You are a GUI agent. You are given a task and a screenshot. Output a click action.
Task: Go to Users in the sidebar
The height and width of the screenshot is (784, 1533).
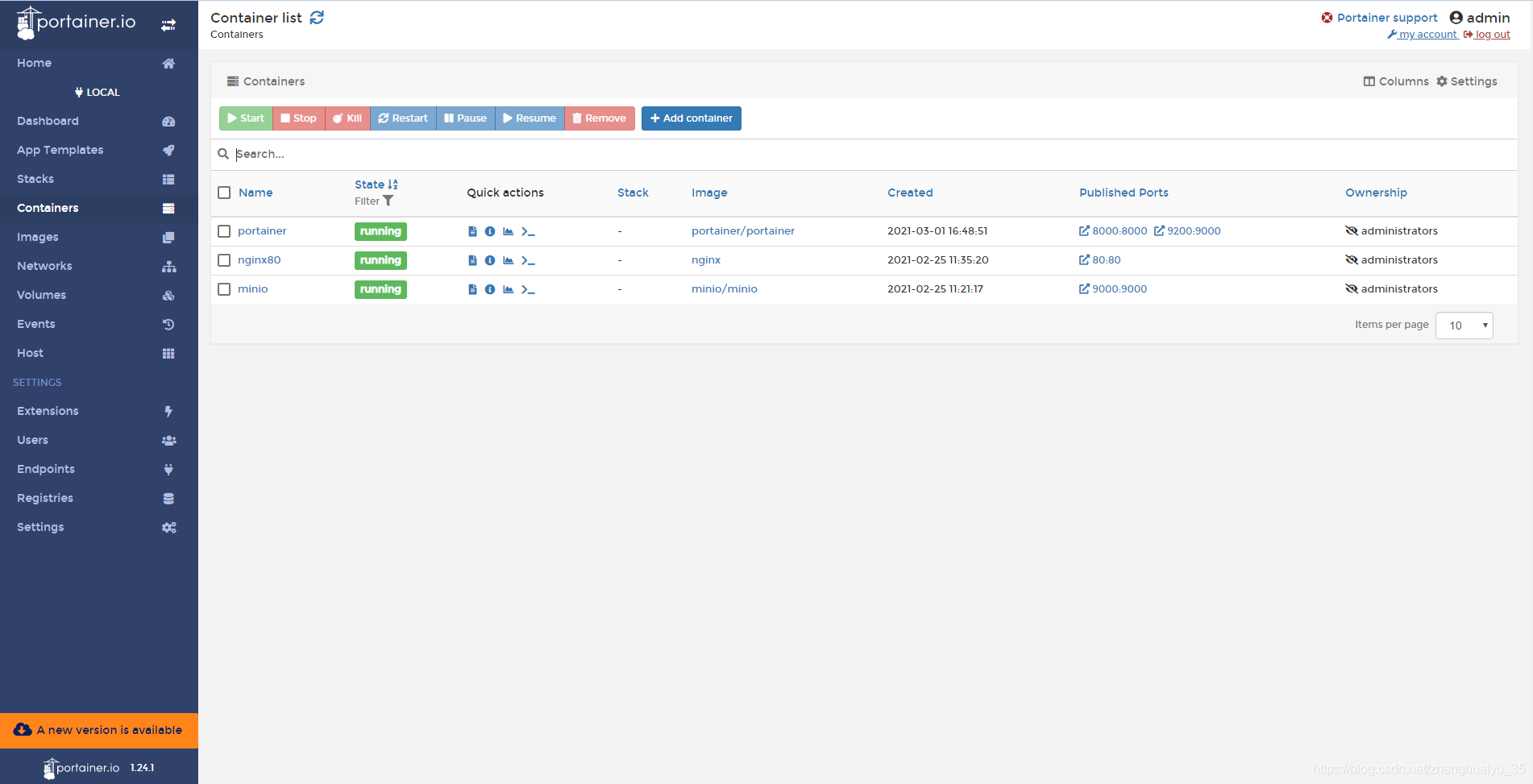(99, 440)
